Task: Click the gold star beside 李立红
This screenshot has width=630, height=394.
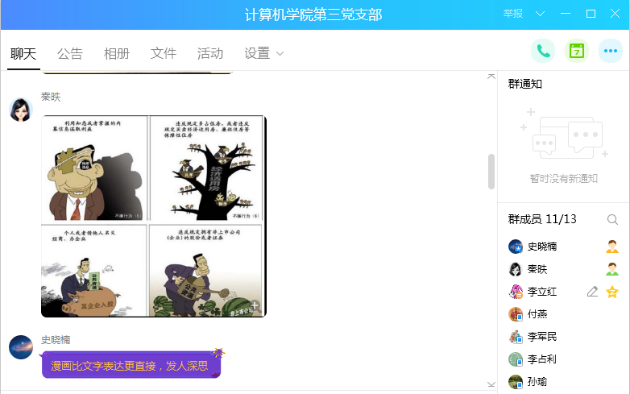Action: [612, 292]
